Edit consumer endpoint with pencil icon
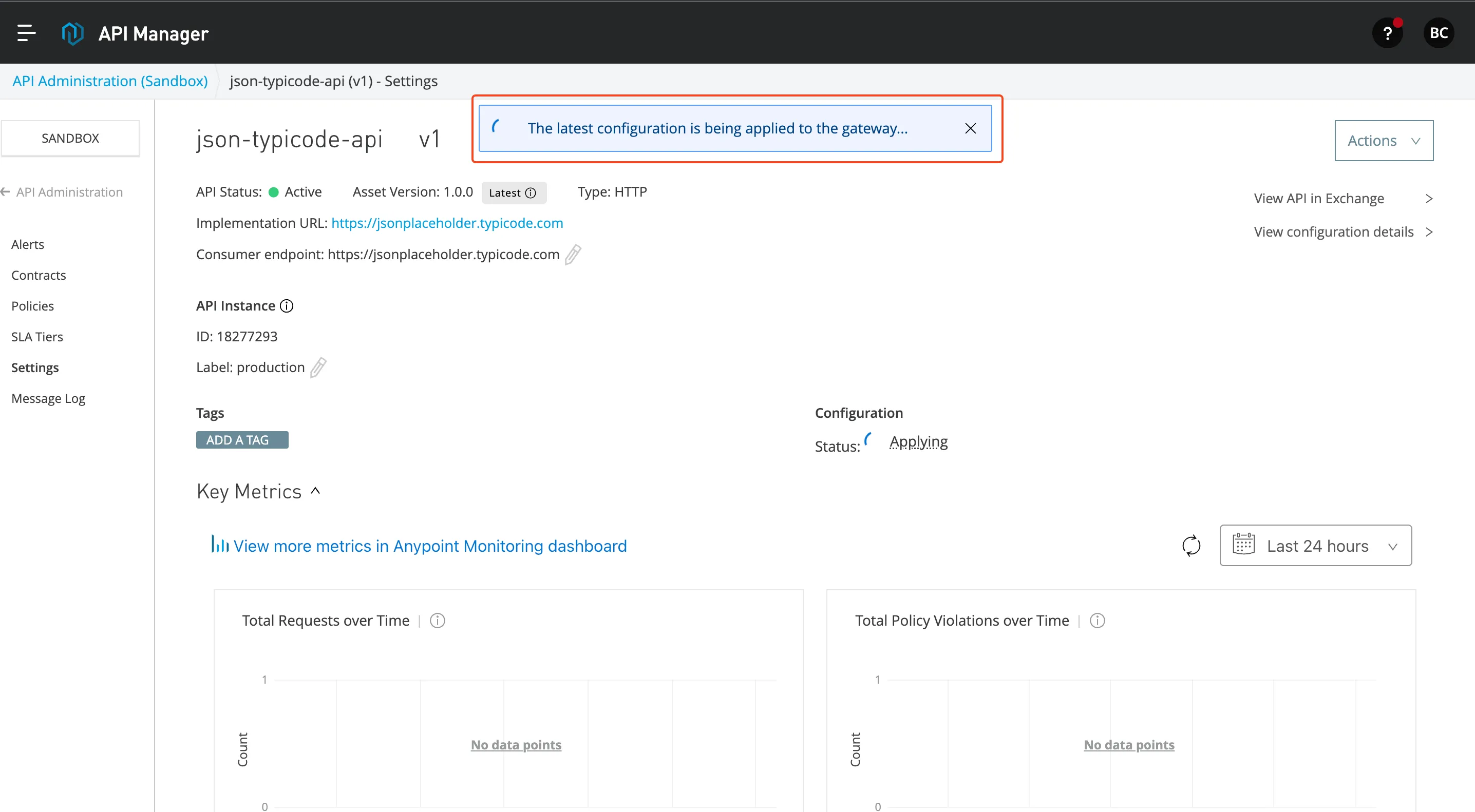 (x=573, y=255)
